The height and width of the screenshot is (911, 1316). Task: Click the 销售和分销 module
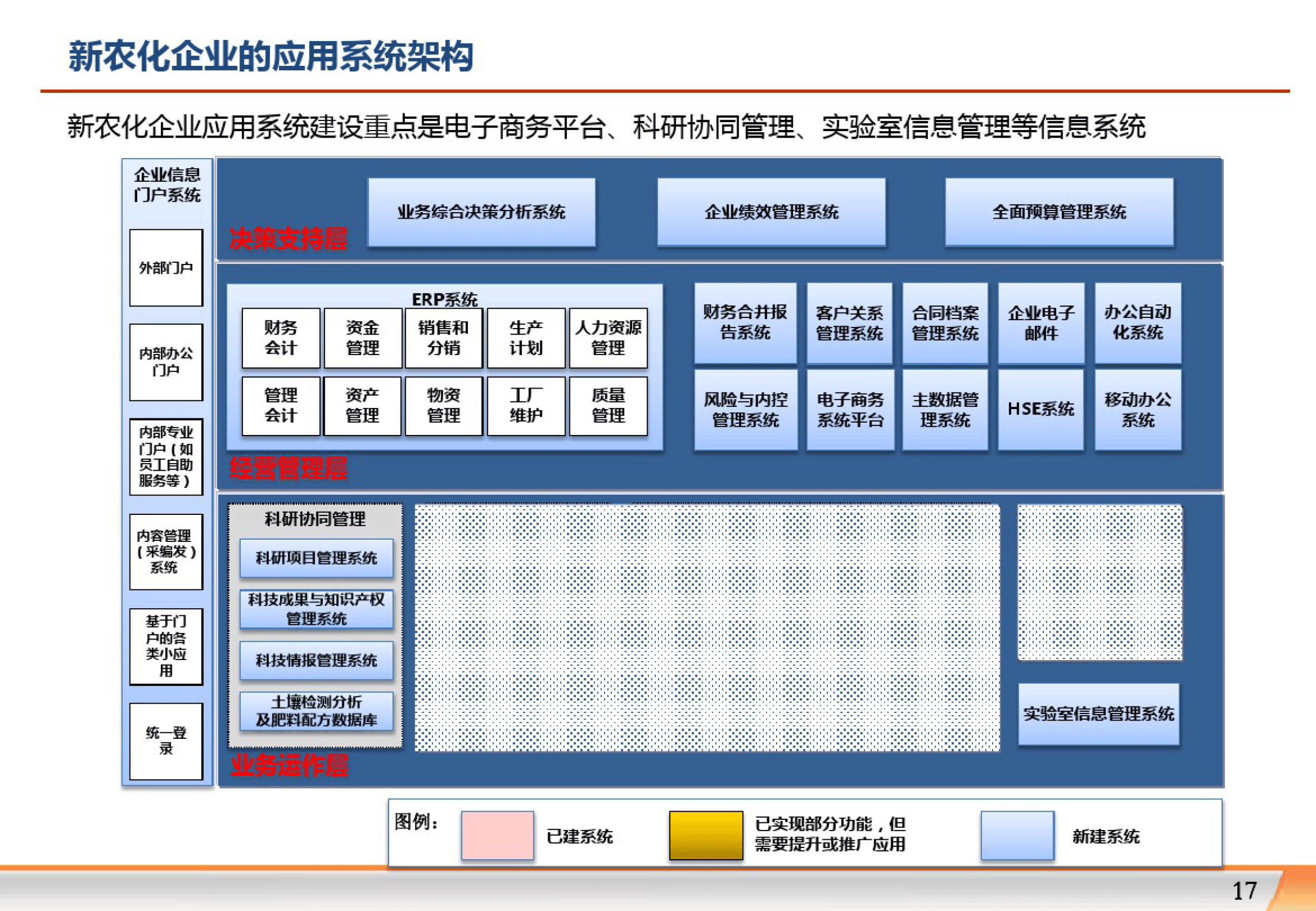pos(444,338)
